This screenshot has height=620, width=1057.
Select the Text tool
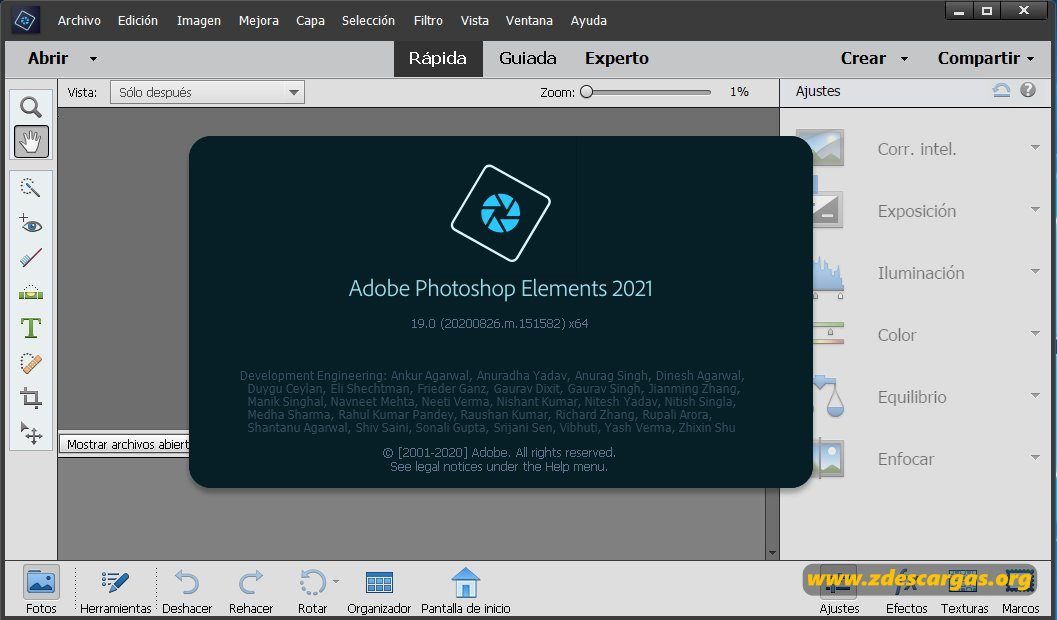[31, 328]
